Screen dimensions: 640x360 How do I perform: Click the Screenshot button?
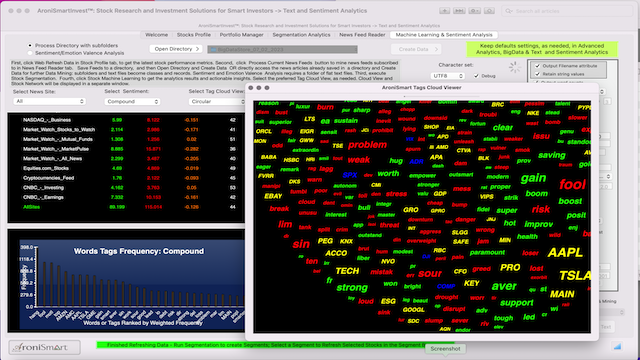(x=445, y=349)
